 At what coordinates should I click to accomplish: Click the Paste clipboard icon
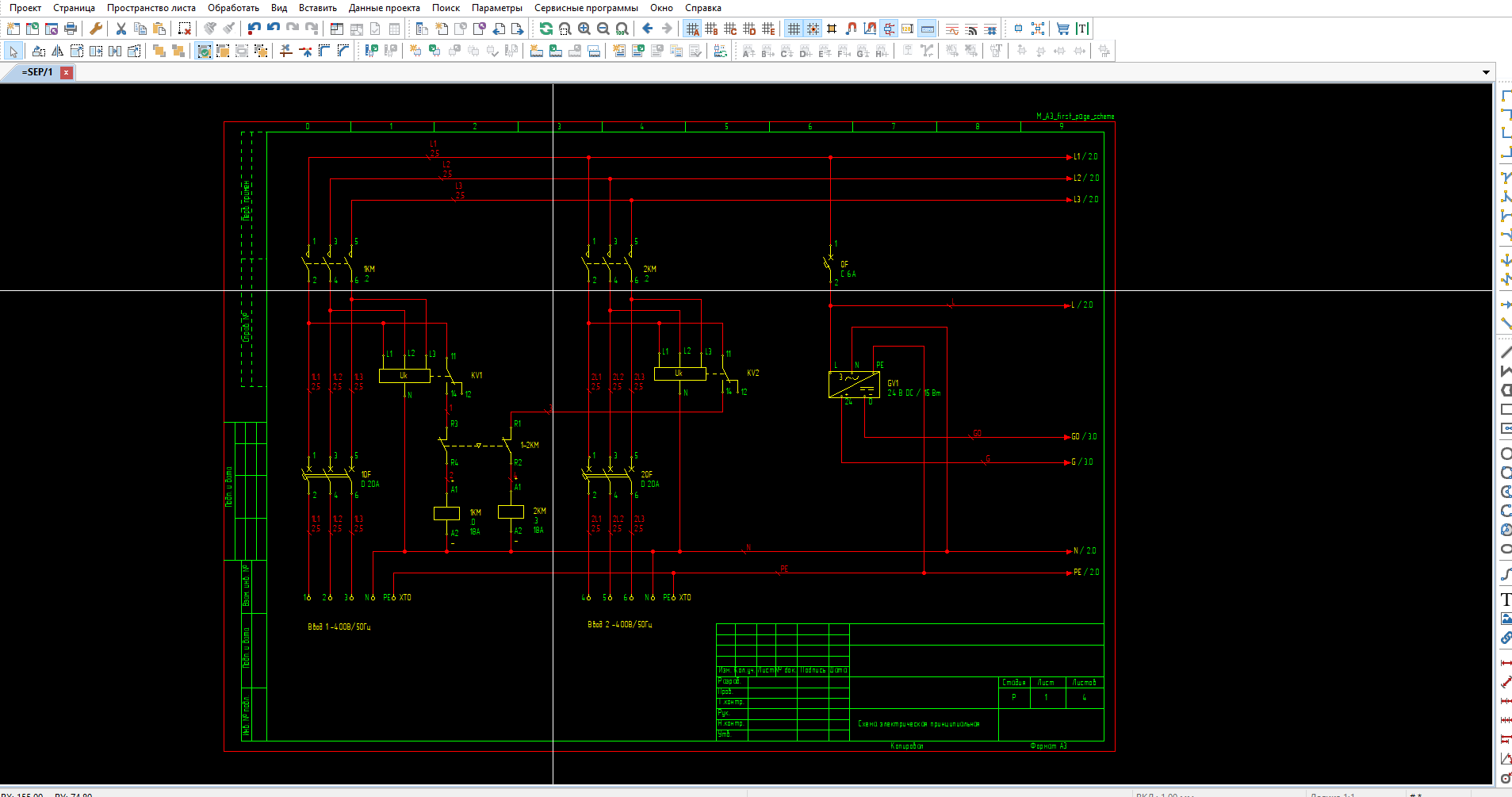click(159, 29)
